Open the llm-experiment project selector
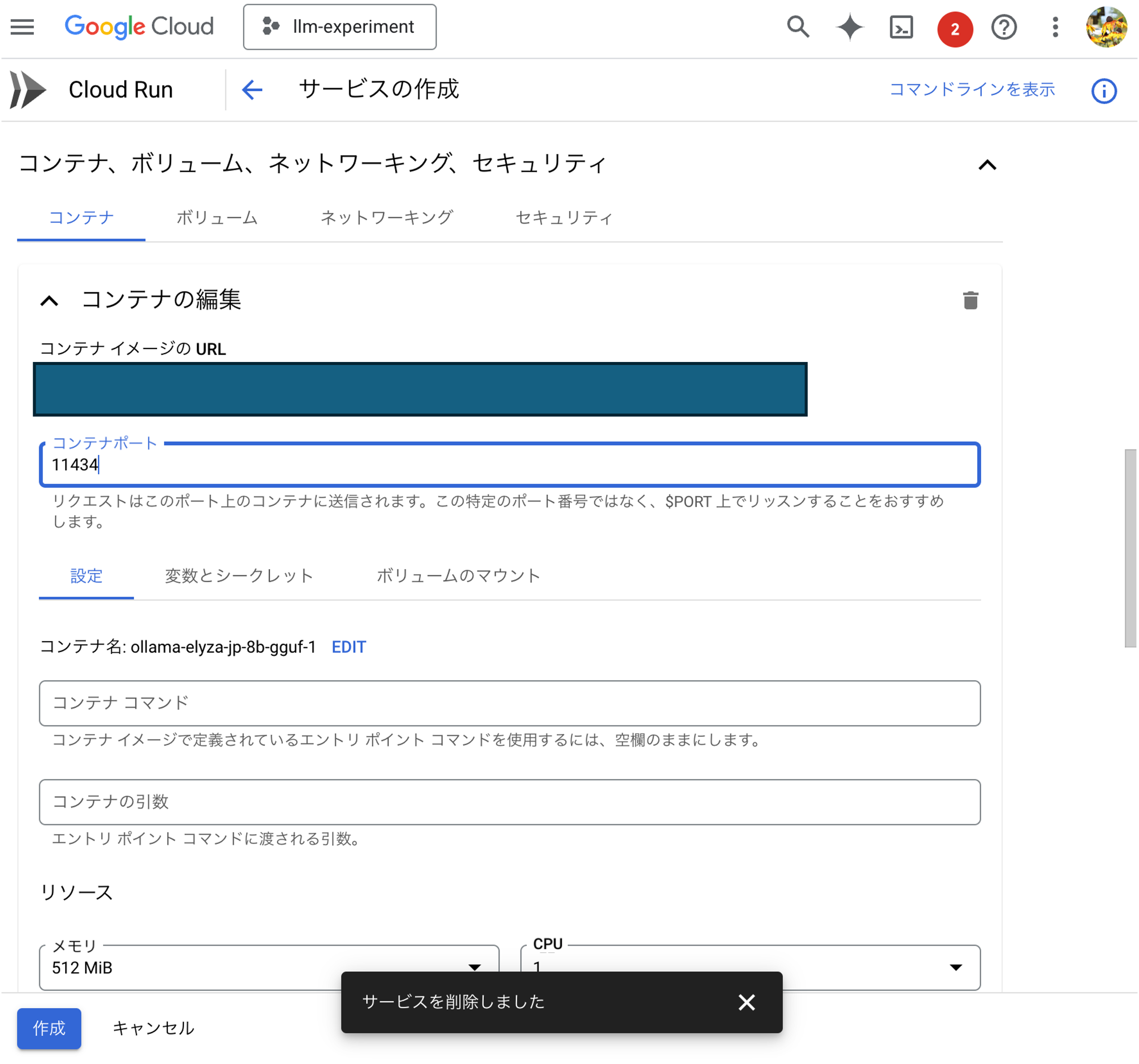 [x=339, y=26]
